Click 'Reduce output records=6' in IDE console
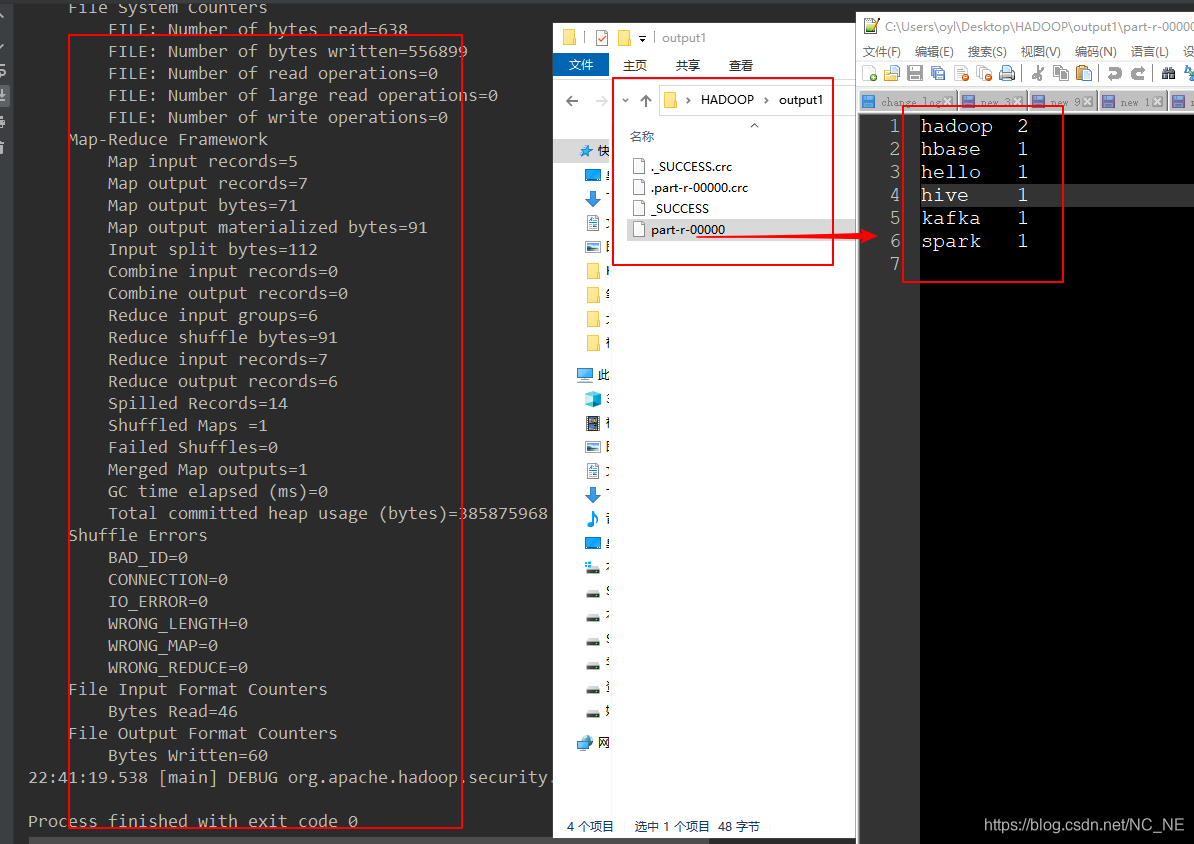1194x844 pixels. (222, 382)
